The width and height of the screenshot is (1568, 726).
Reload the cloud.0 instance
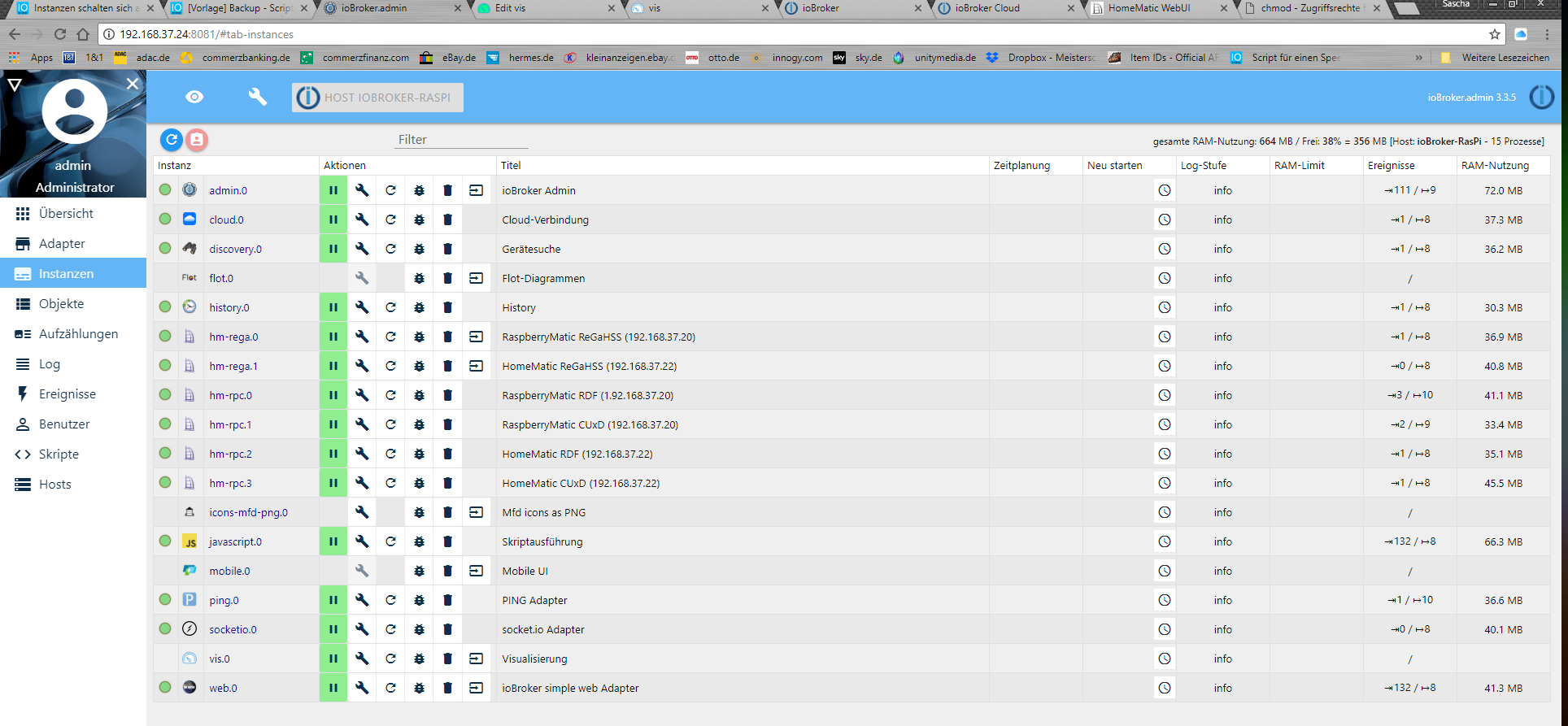[x=390, y=220]
